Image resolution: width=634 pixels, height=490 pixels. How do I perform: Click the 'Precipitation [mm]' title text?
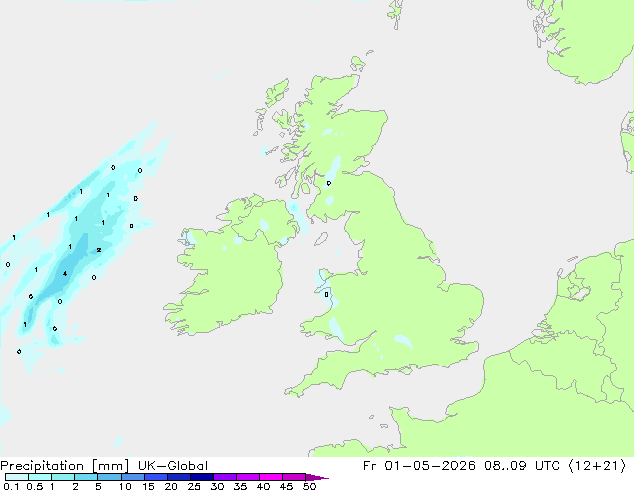pos(65,466)
